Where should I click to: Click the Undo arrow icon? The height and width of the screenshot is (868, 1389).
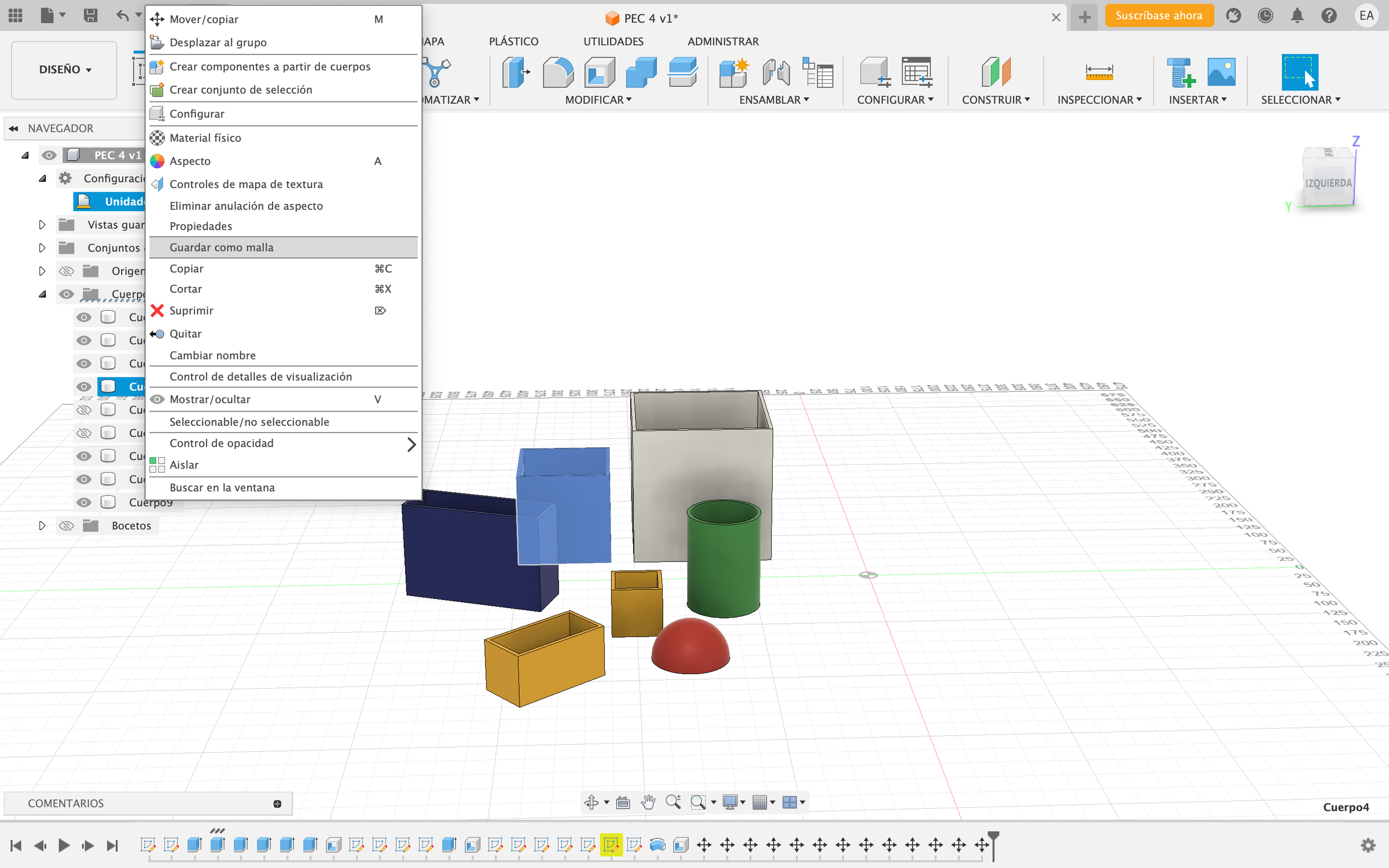[x=123, y=16]
